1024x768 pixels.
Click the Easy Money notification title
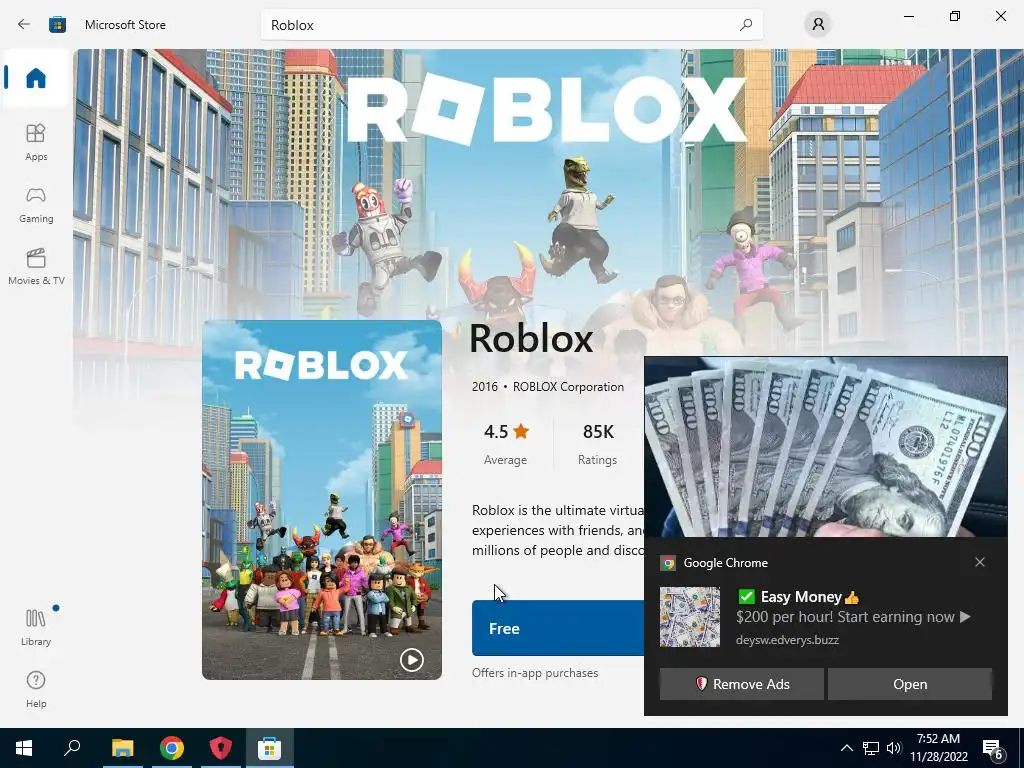click(x=799, y=597)
